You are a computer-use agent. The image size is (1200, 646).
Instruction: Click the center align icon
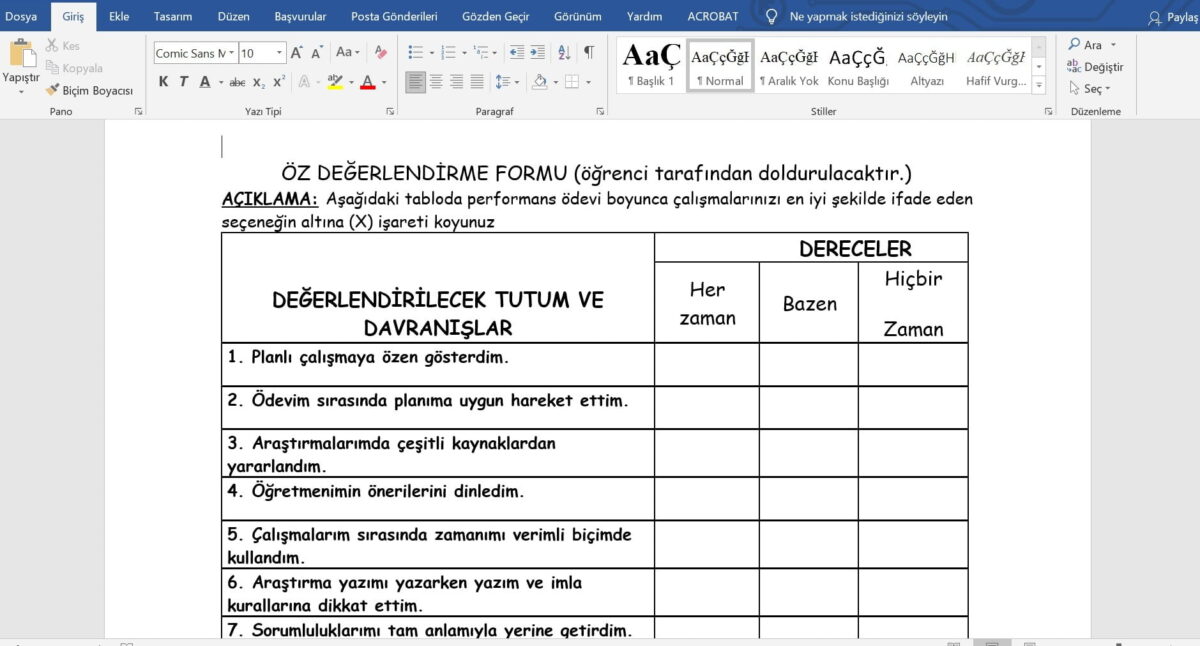pos(436,82)
